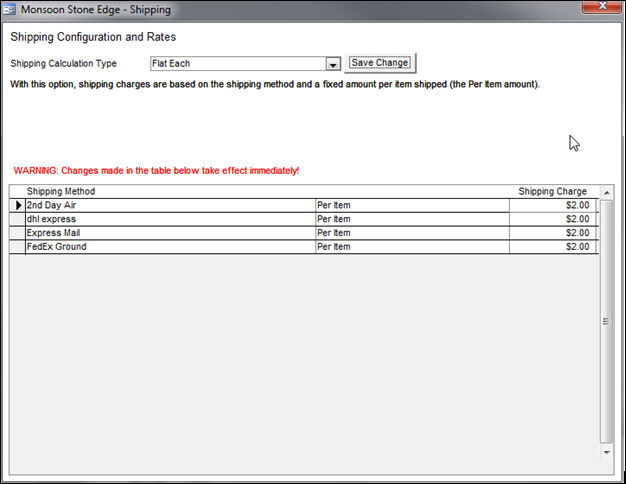The height and width of the screenshot is (484, 626).
Task: Click the row selector arrow beside 2nd Day Air
Action: 18,205
